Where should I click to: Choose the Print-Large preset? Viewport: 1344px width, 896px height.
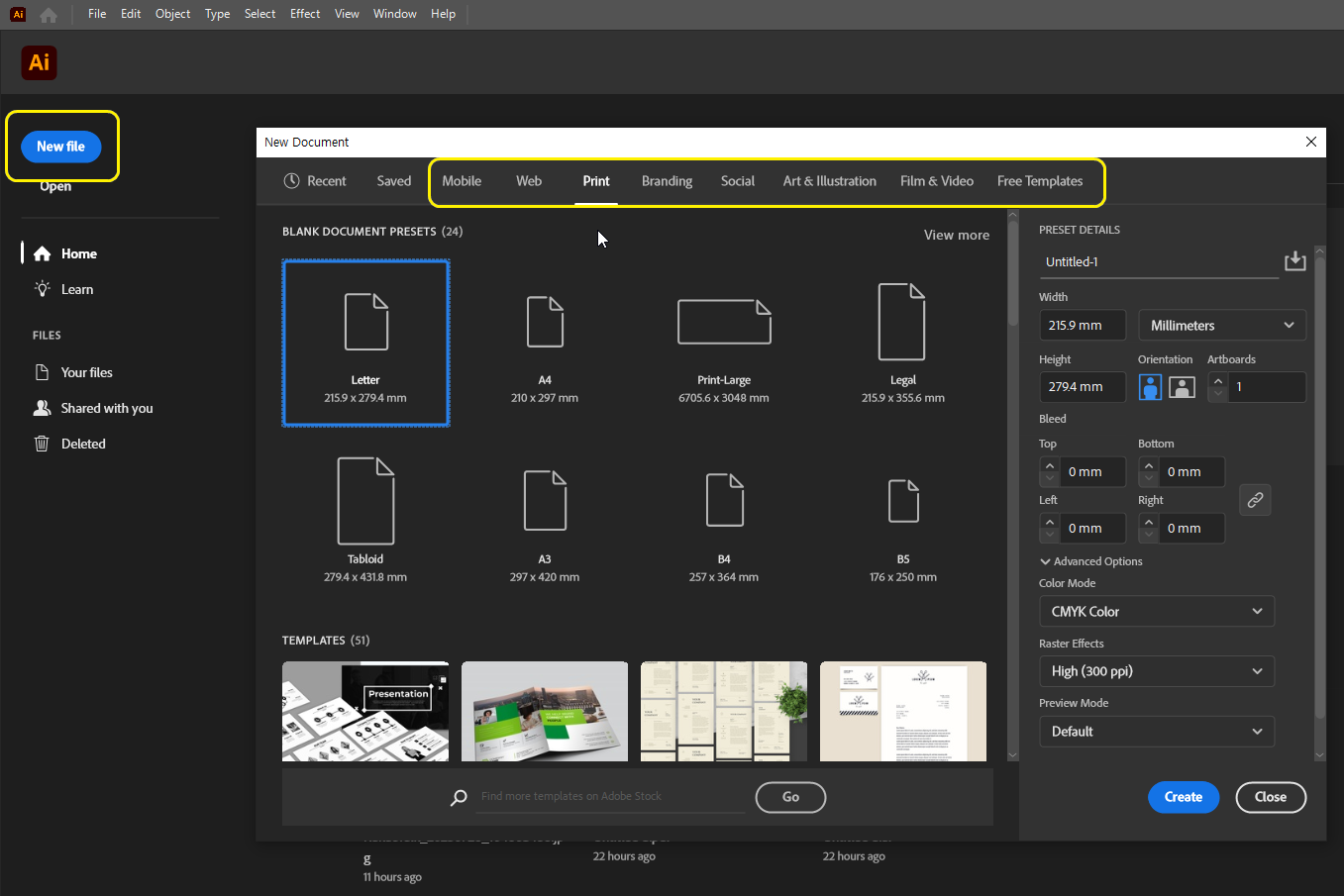click(724, 344)
